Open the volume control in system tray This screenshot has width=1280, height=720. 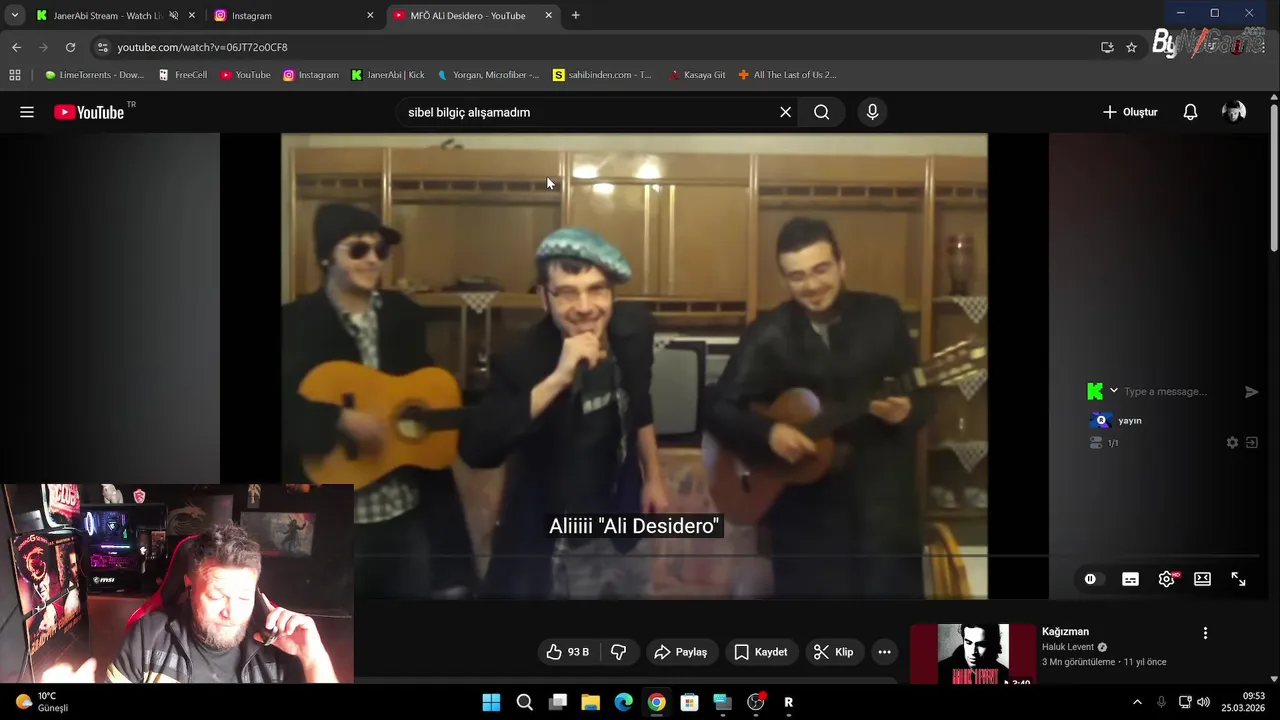[x=1203, y=702]
